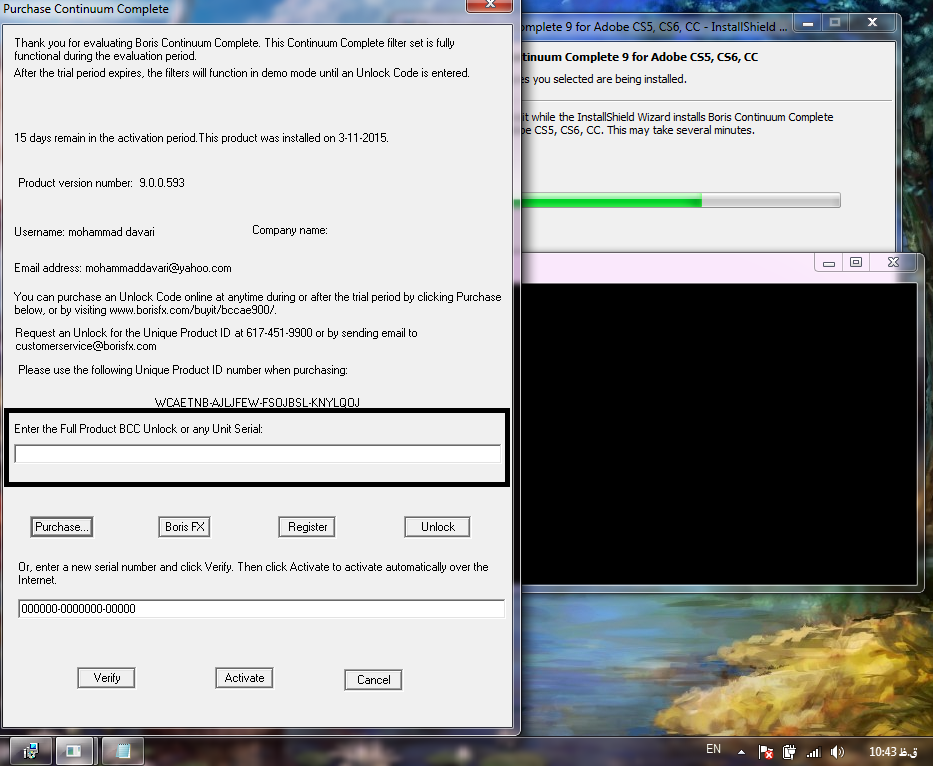Switch to the highlighted window-icon taskbar button
Viewport: 933px width, 766px height.
tap(75, 751)
